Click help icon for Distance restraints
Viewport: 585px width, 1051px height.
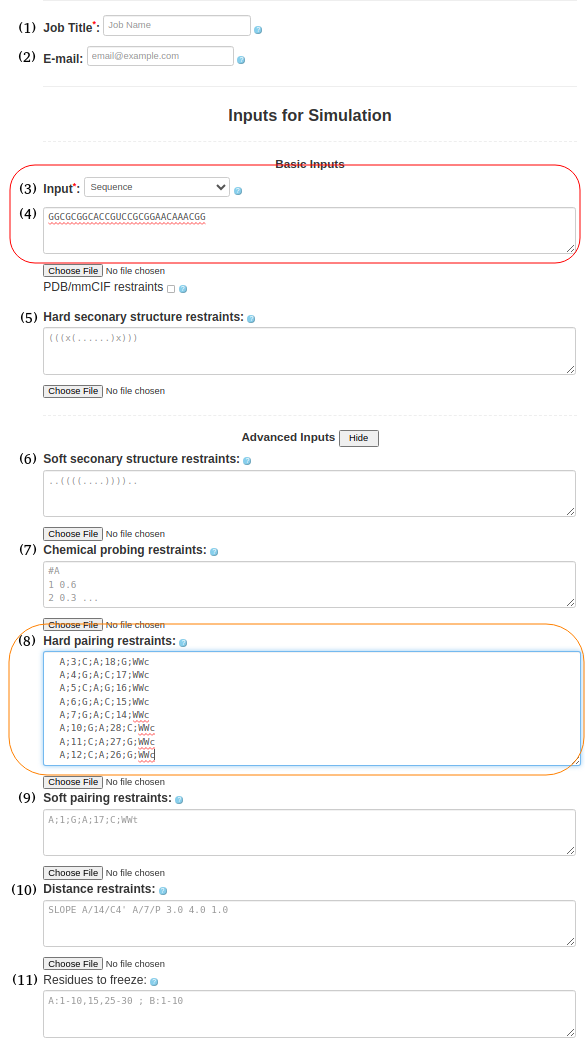pyautogui.click(x=163, y=891)
